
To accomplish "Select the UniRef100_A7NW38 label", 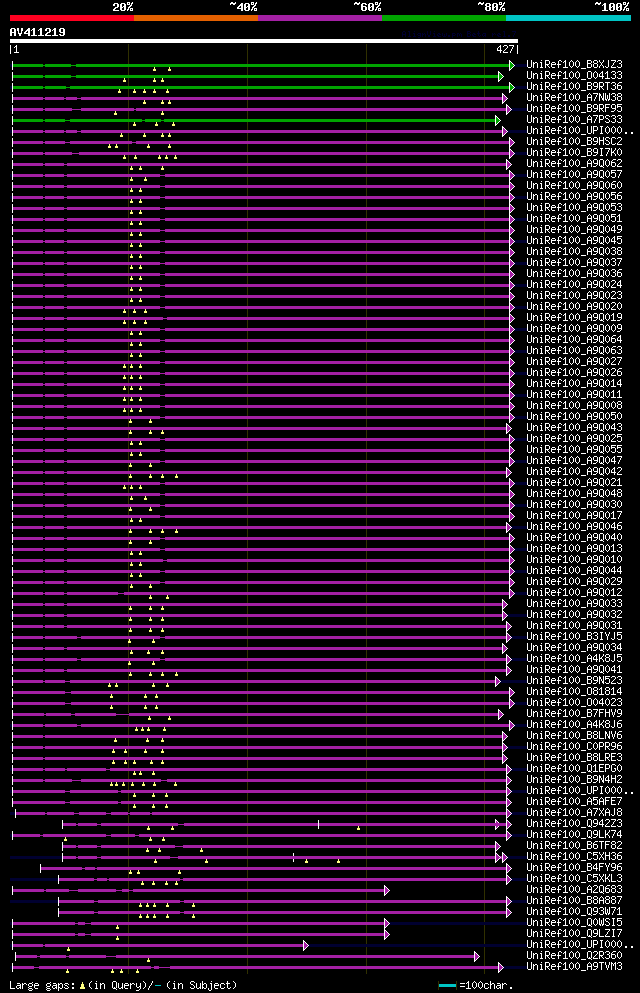I will click(574, 98).
